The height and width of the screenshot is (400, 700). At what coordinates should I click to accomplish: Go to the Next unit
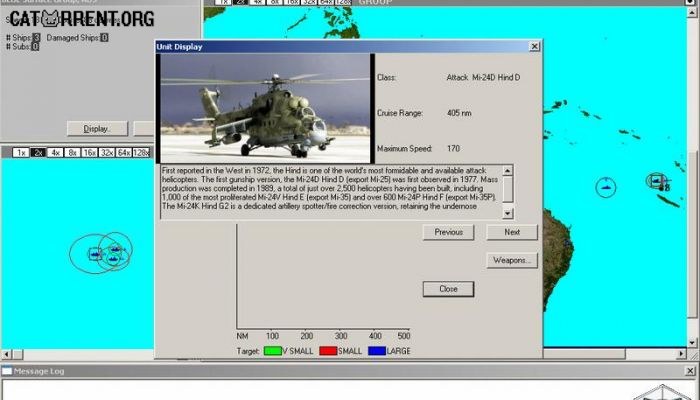coord(512,232)
